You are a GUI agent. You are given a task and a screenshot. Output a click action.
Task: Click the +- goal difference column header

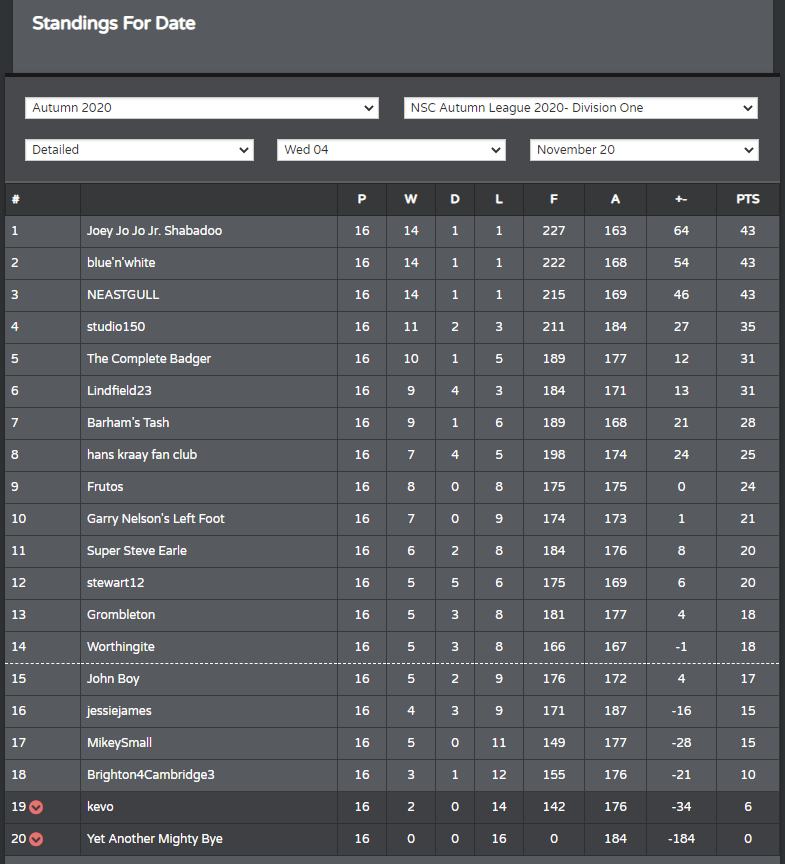(x=681, y=199)
